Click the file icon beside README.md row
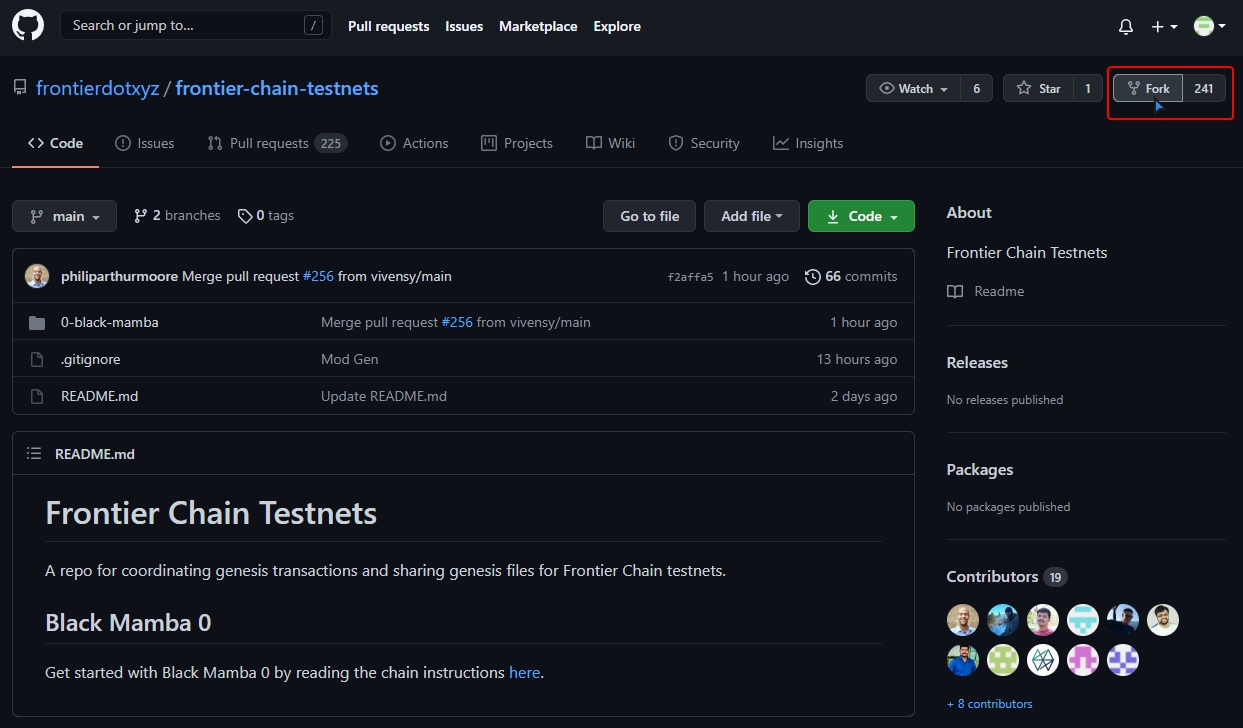This screenshot has height=728, width=1243. tap(37, 396)
